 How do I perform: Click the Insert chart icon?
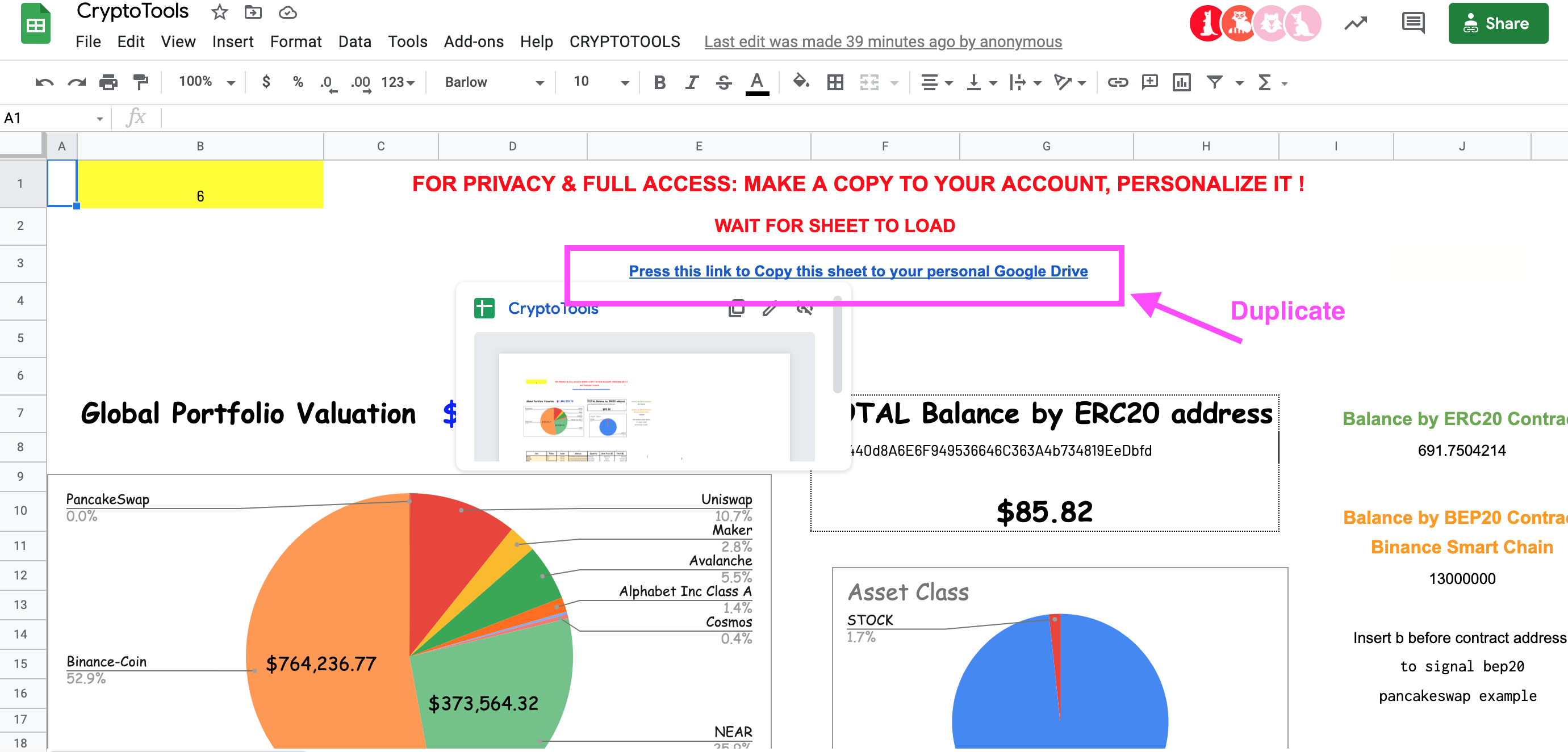1181,82
